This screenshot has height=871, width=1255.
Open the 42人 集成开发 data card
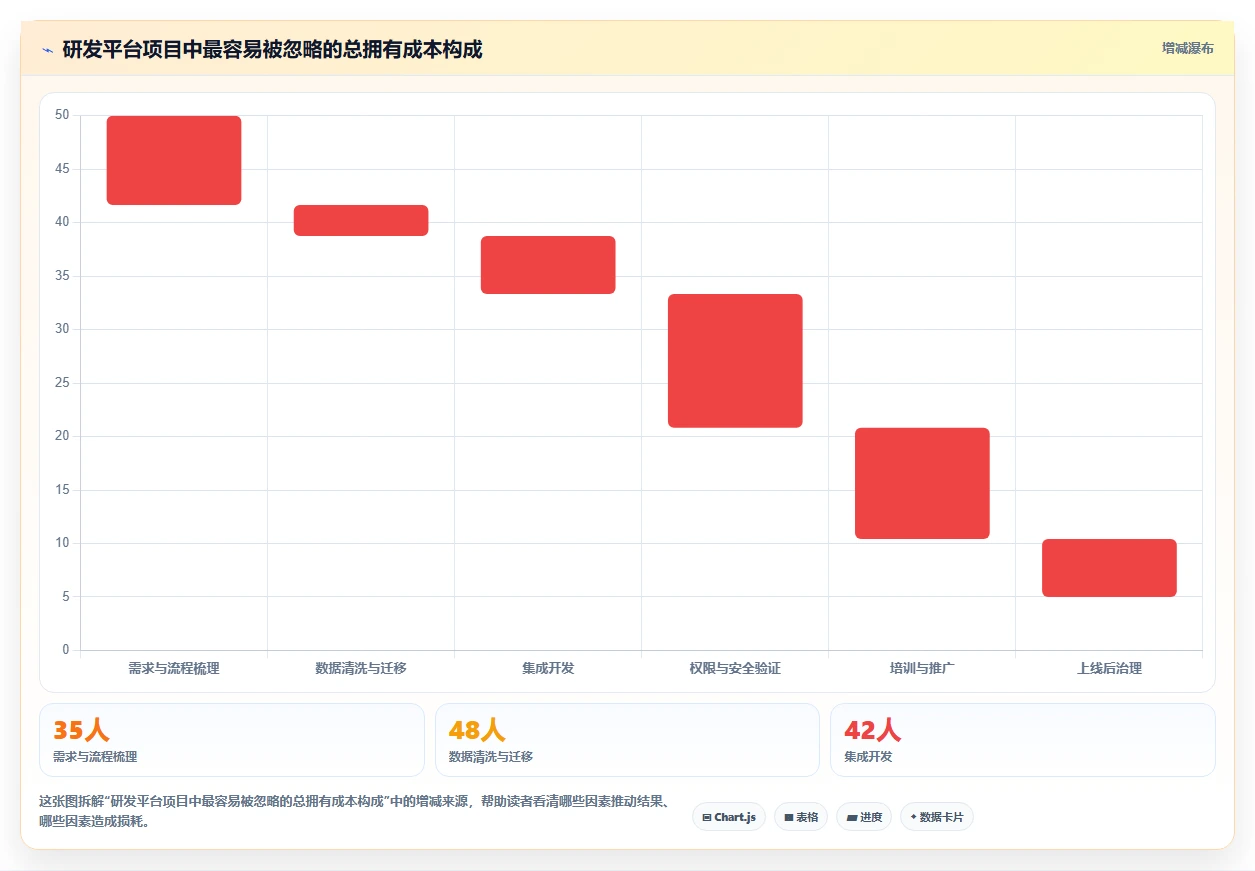point(1023,740)
